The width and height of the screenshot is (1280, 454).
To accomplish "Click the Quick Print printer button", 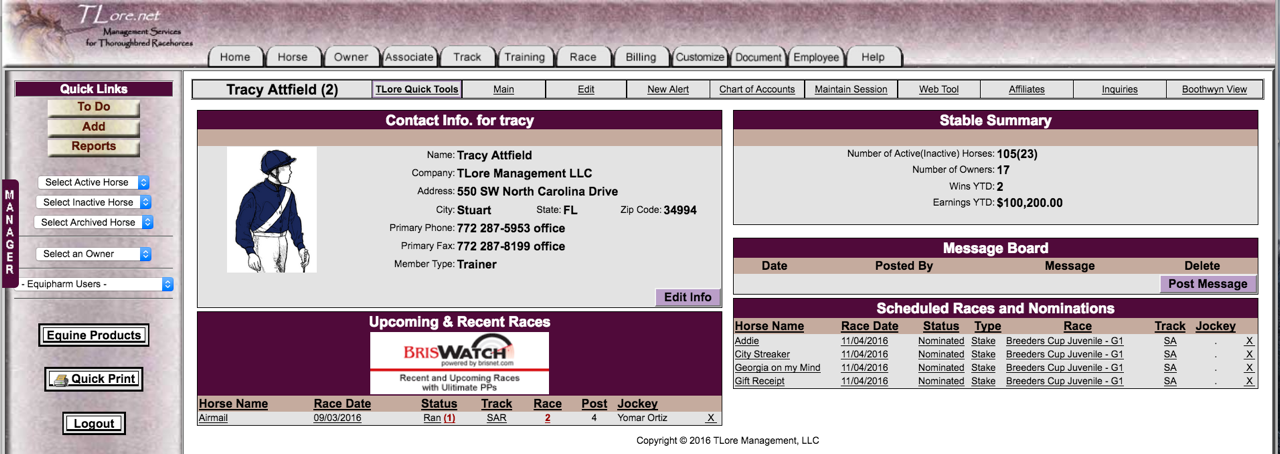I will click(x=94, y=379).
